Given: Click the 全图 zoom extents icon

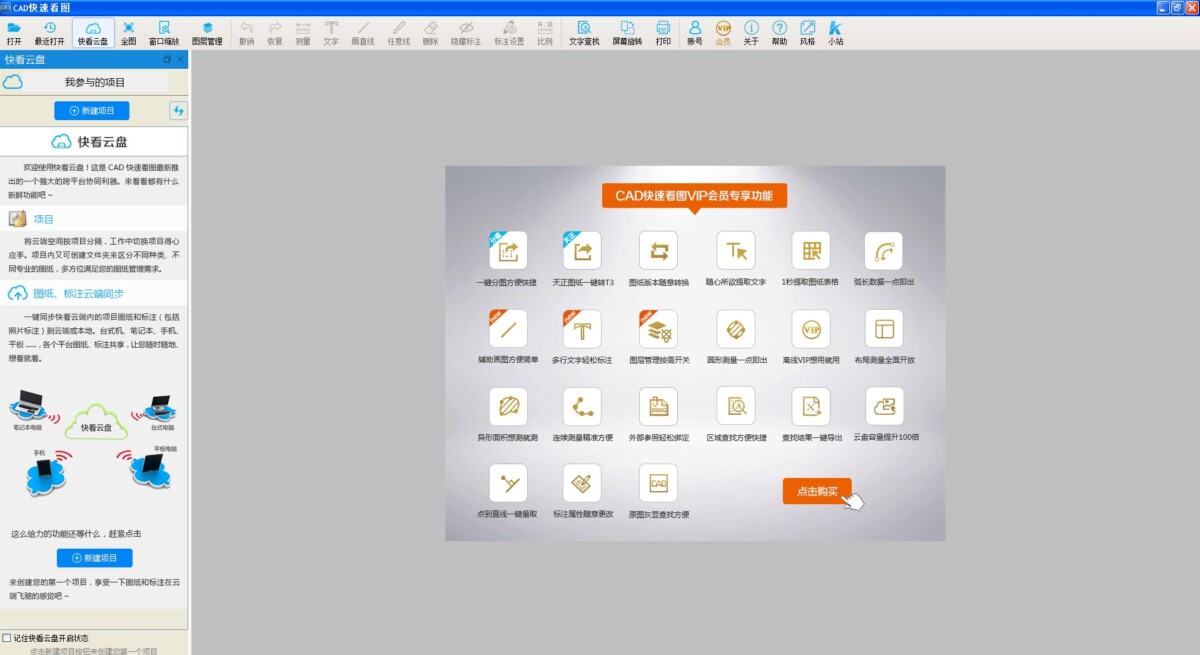Looking at the screenshot, I should tap(129, 33).
